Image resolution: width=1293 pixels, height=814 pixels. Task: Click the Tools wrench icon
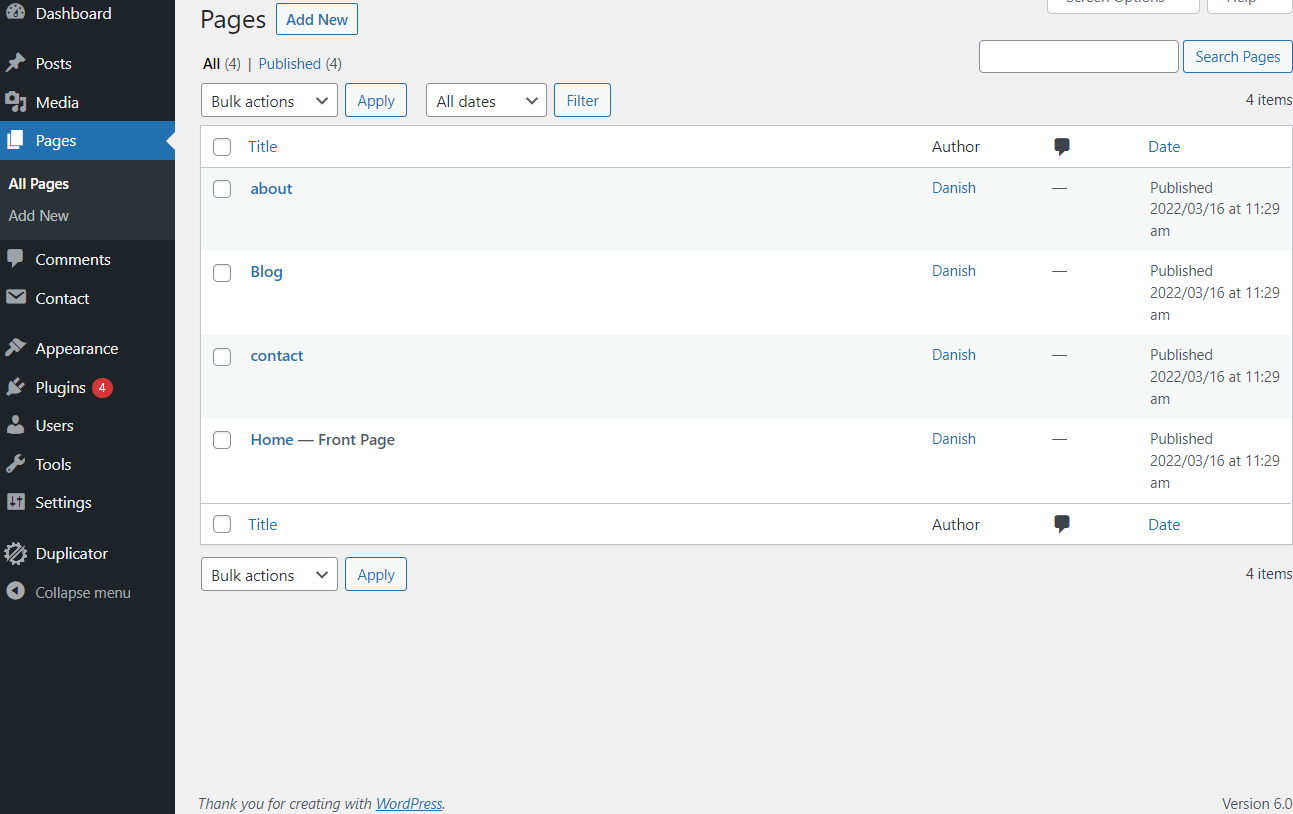tap(15, 464)
